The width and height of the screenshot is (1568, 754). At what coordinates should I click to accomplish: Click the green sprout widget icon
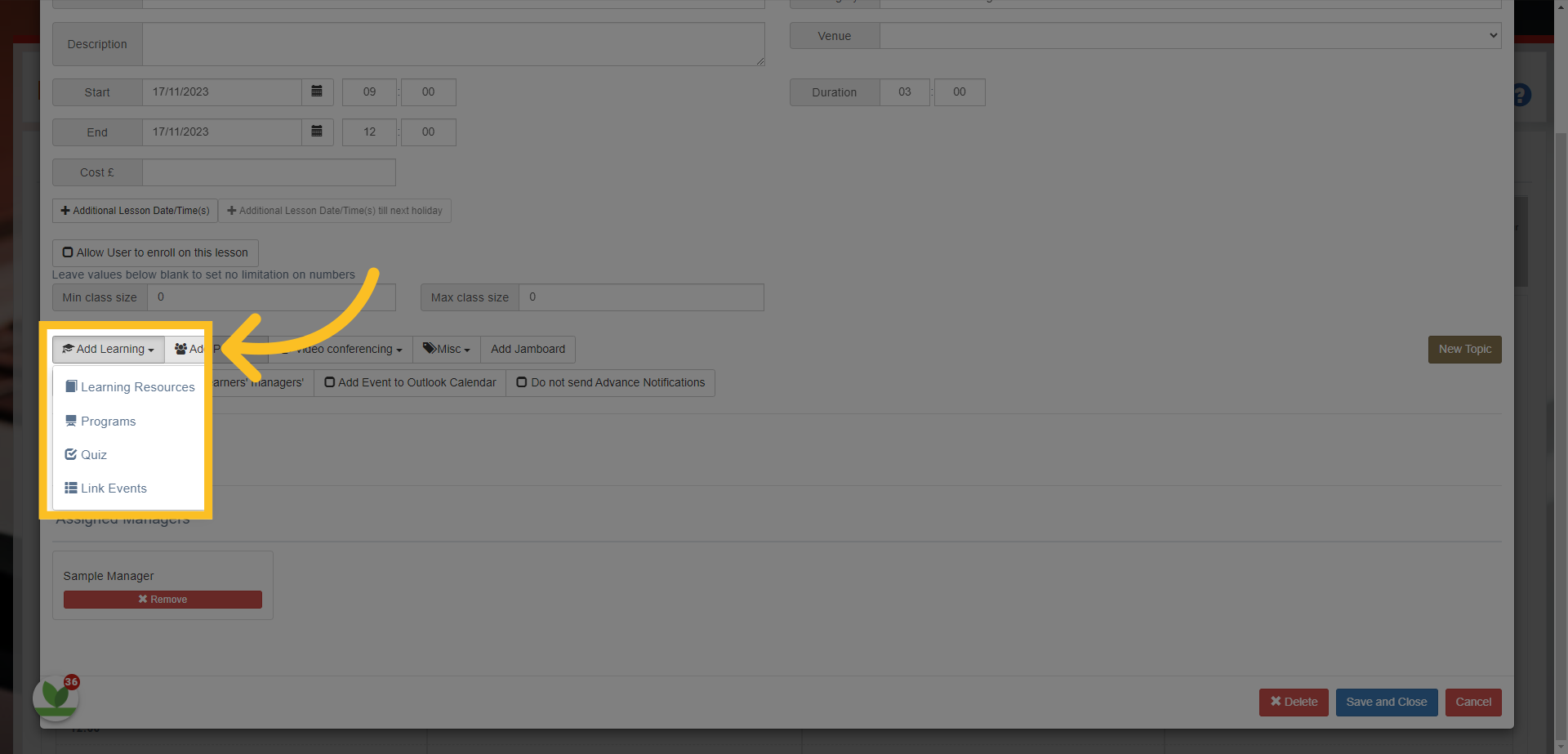click(x=56, y=697)
